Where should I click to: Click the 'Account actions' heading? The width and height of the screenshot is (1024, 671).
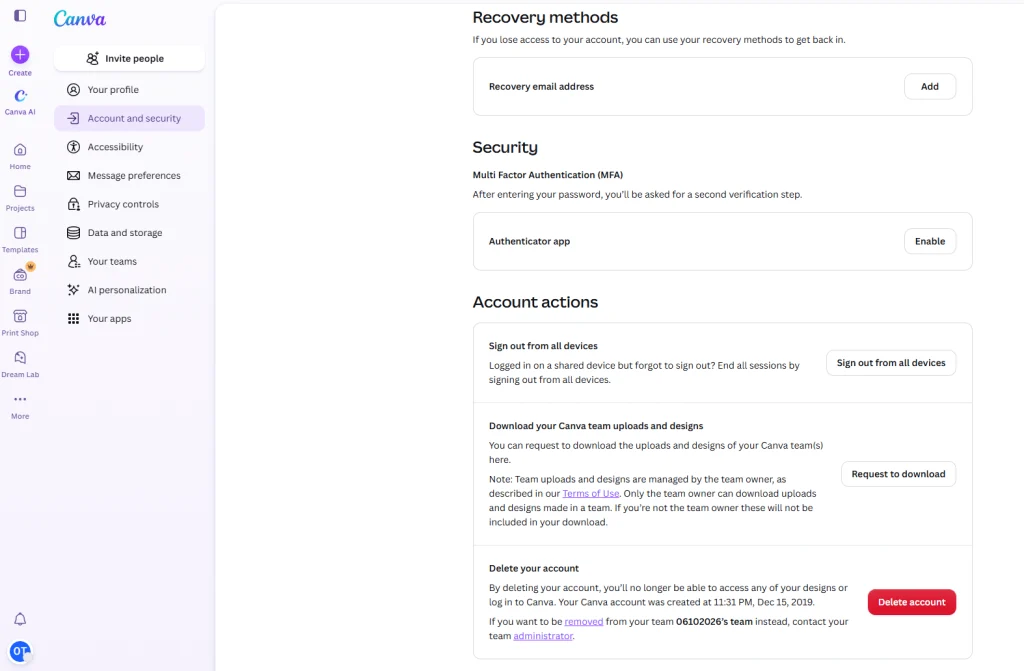point(535,302)
